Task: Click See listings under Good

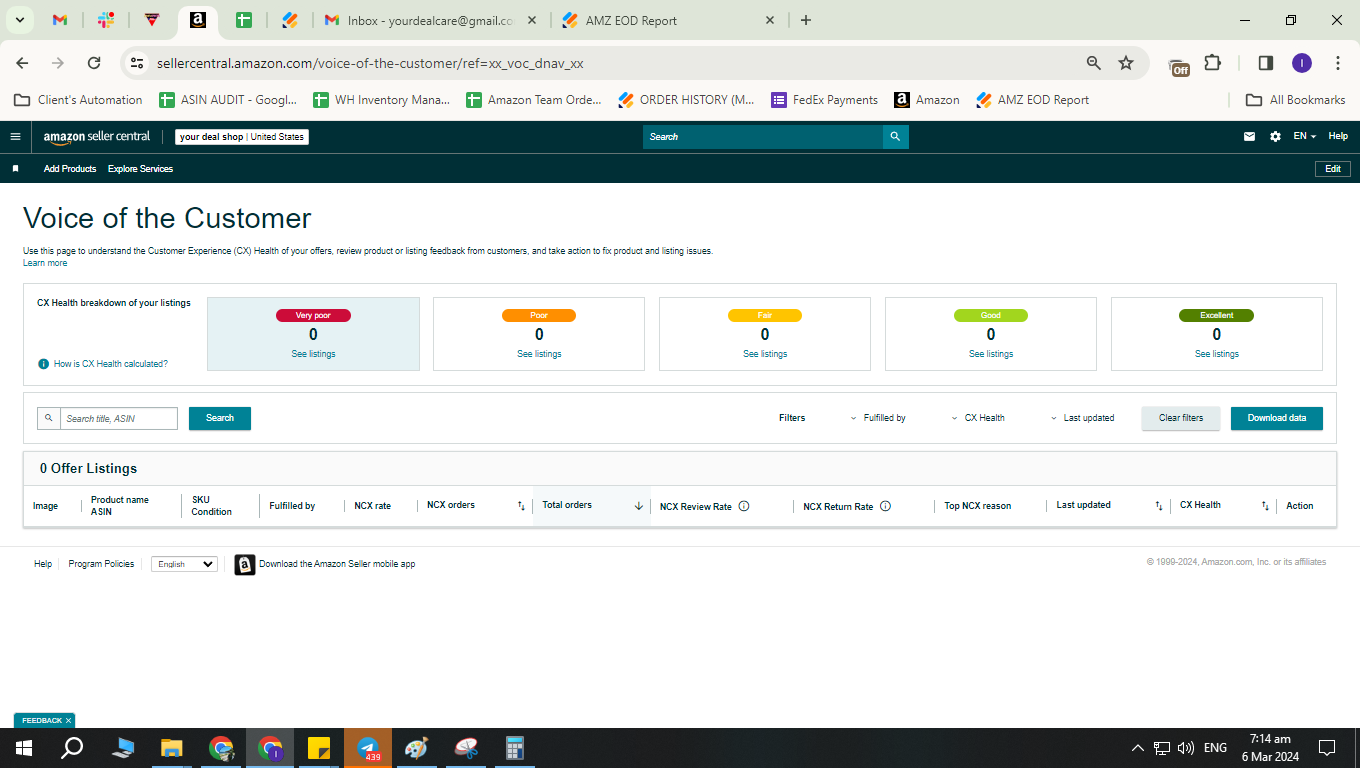Action: tap(991, 354)
